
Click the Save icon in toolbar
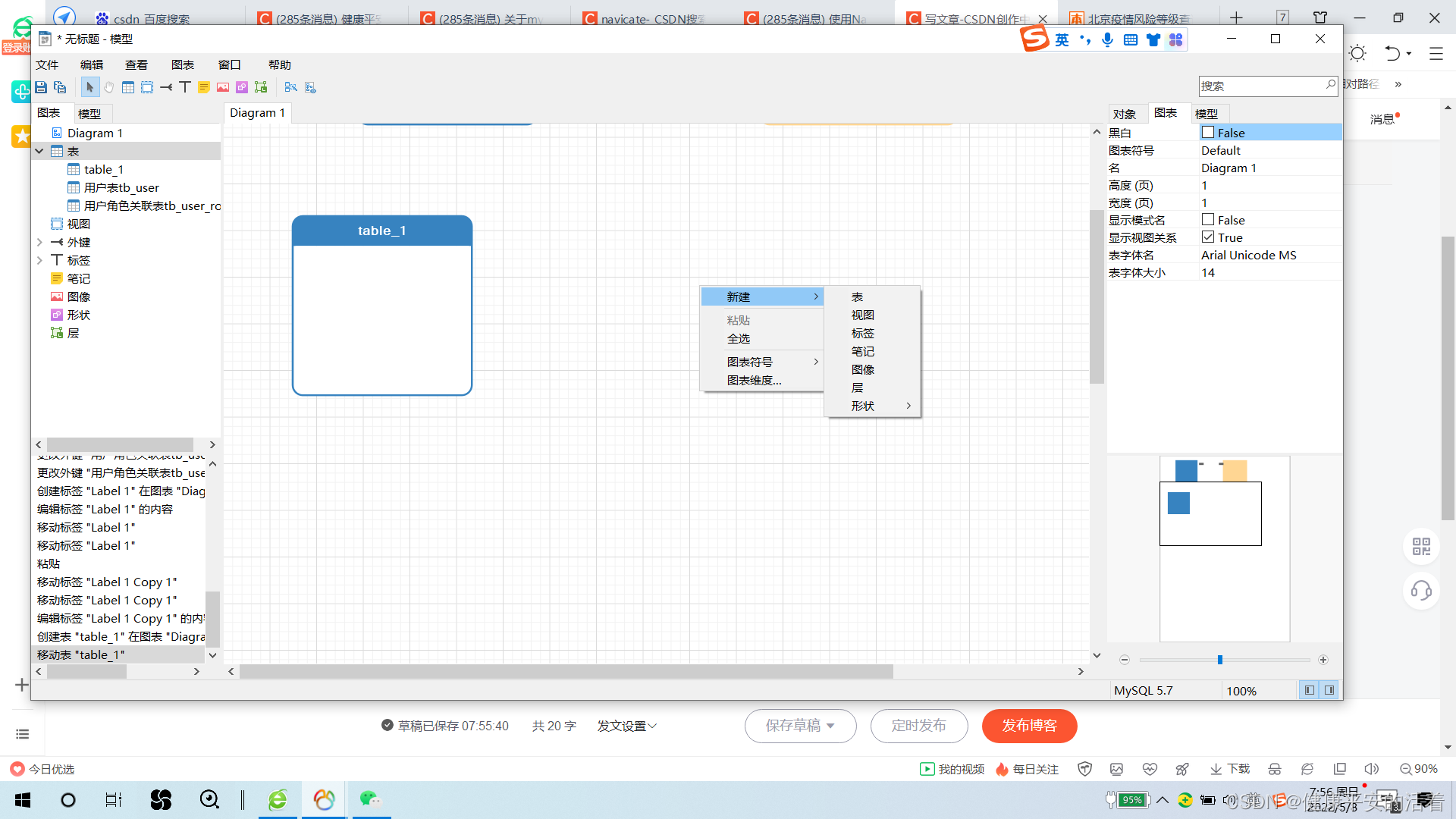(x=41, y=87)
